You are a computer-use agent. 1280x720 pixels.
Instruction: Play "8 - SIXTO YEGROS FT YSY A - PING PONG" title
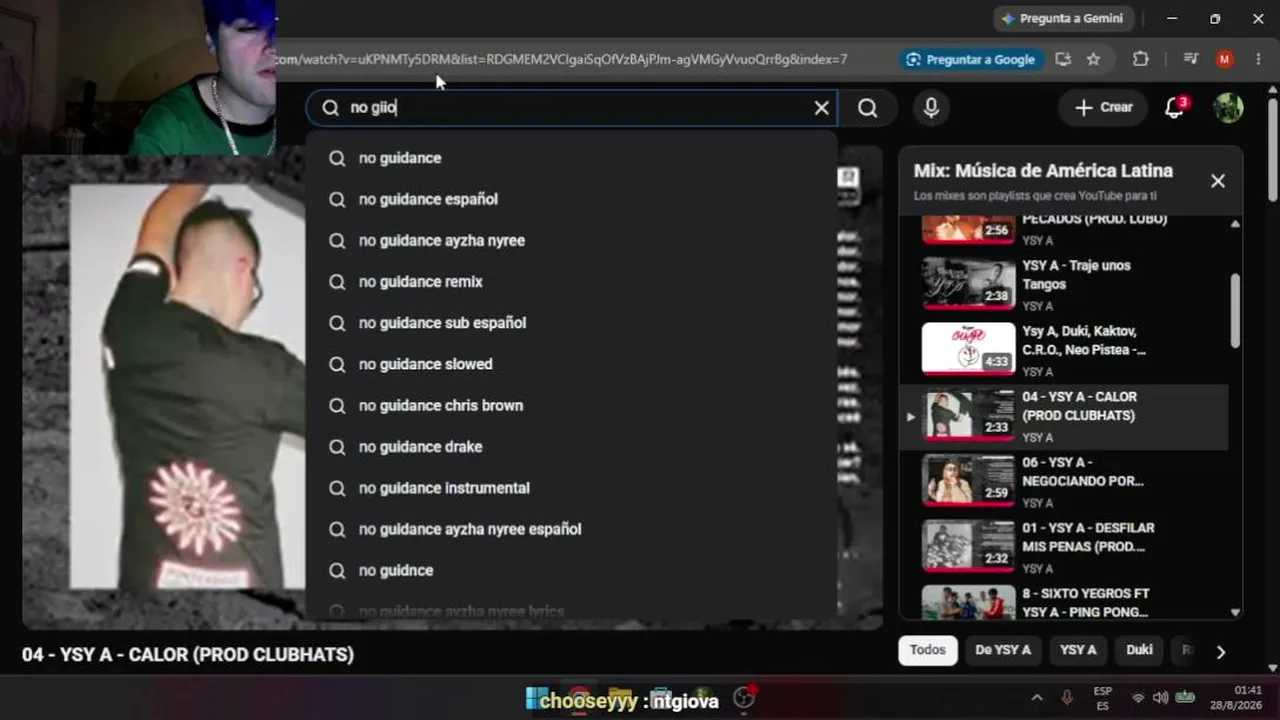point(1085,602)
